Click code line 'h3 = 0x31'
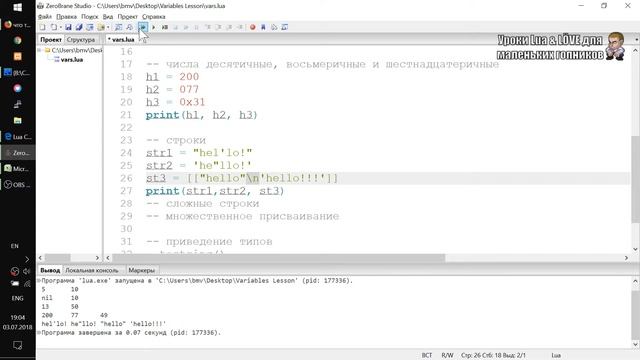The height and width of the screenshot is (360, 640). [x=176, y=102]
